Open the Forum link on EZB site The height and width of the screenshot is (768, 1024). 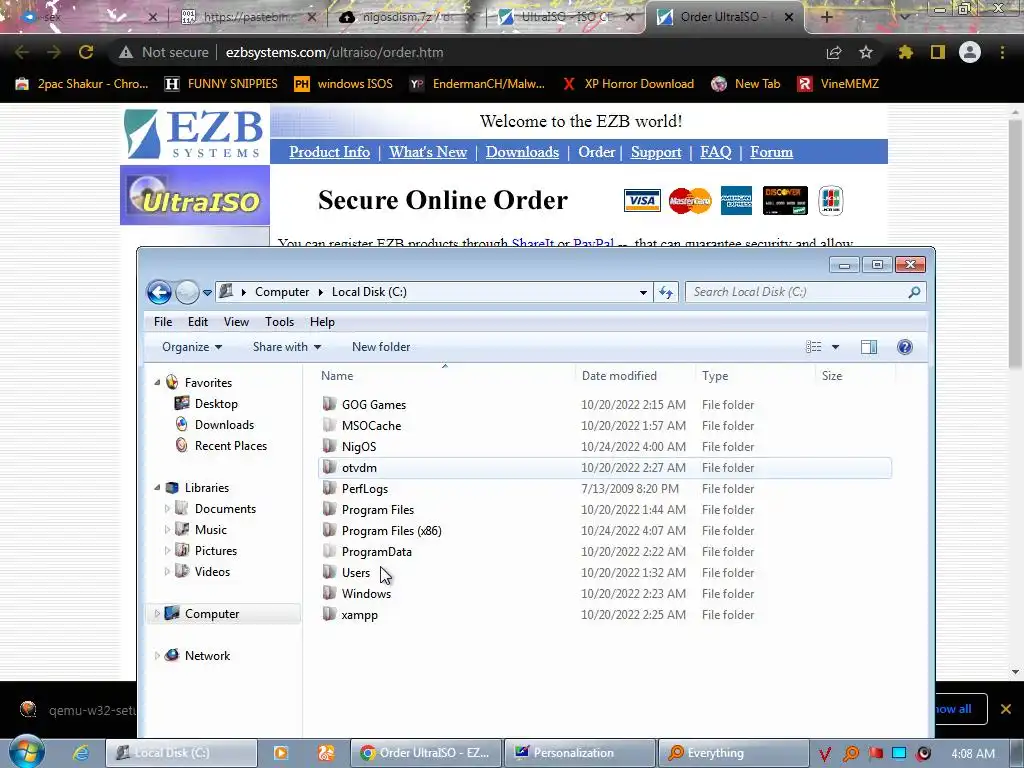[x=771, y=152]
